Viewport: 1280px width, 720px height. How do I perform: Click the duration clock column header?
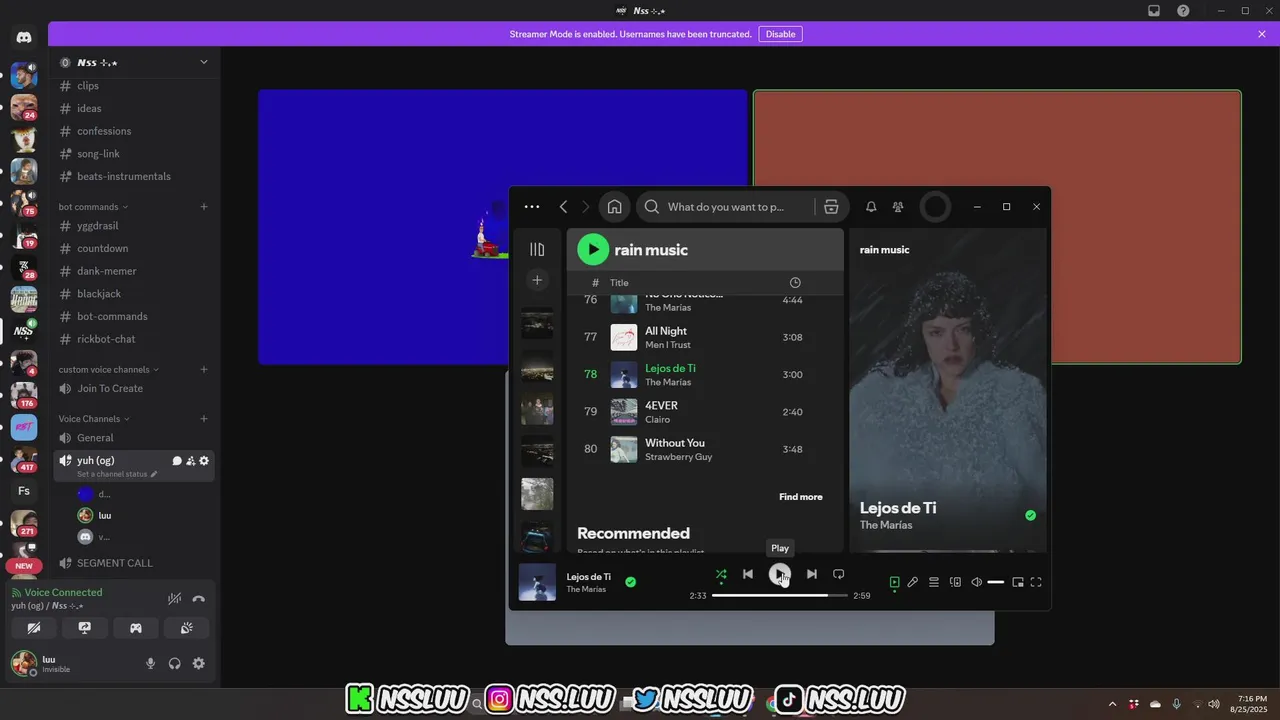click(795, 283)
